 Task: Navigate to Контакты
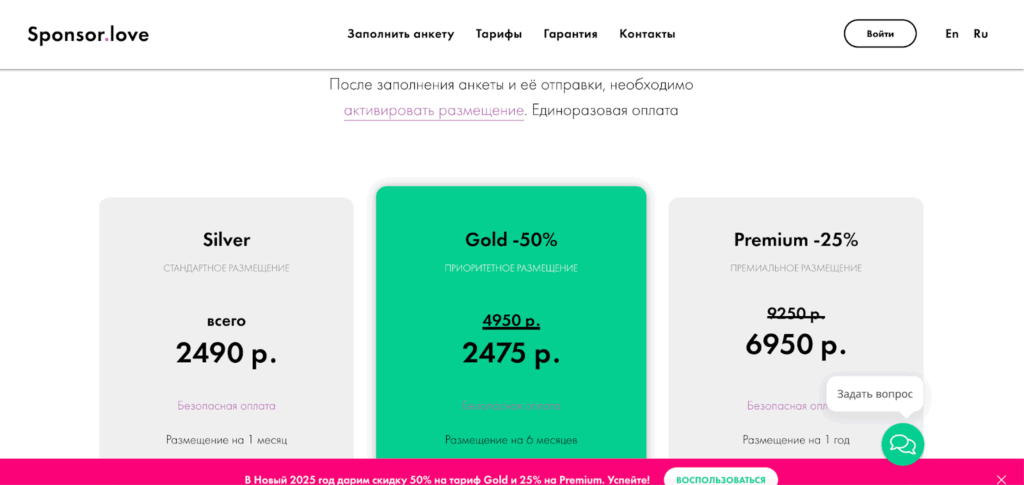point(647,34)
